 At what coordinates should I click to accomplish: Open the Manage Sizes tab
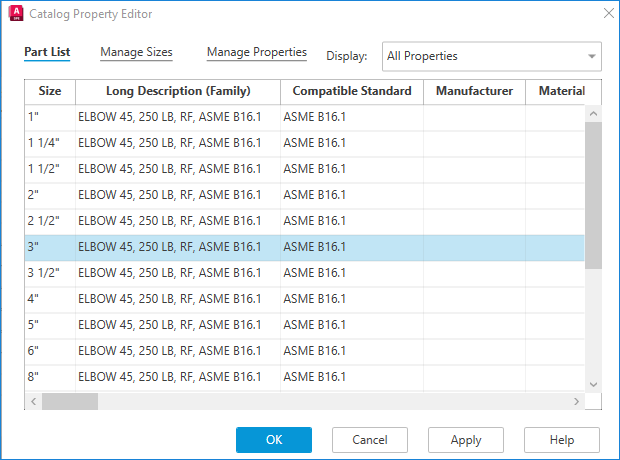[x=136, y=53]
